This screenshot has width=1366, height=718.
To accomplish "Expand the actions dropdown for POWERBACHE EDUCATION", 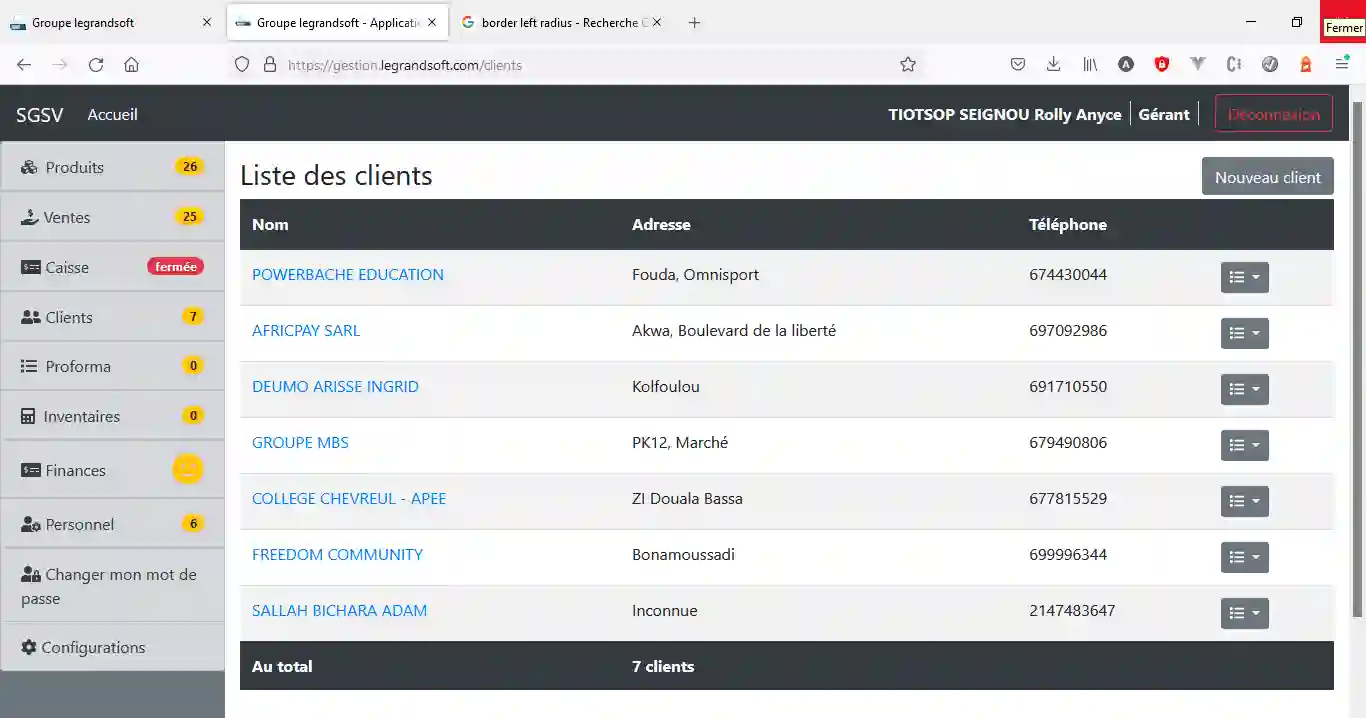I will pyautogui.click(x=1244, y=277).
